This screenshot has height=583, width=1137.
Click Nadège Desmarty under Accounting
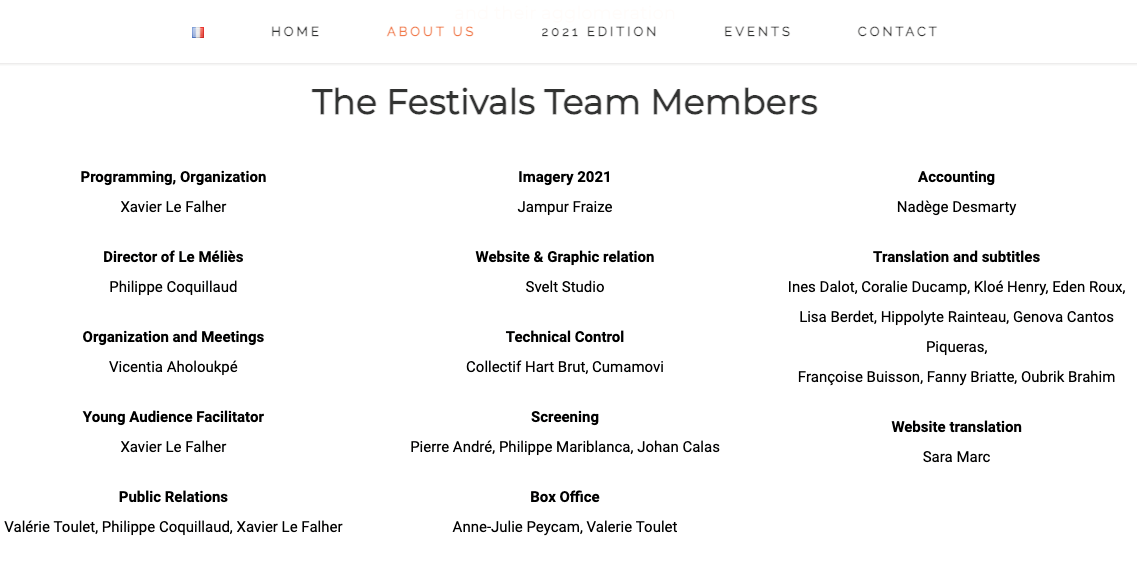(x=956, y=207)
